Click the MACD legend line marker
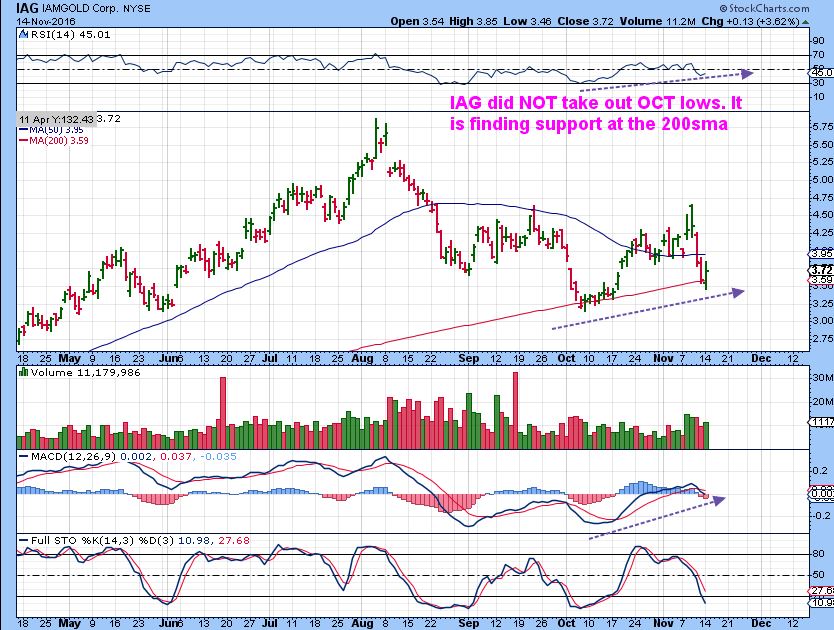Image resolution: width=834 pixels, height=630 pixels. click(23, 457)
